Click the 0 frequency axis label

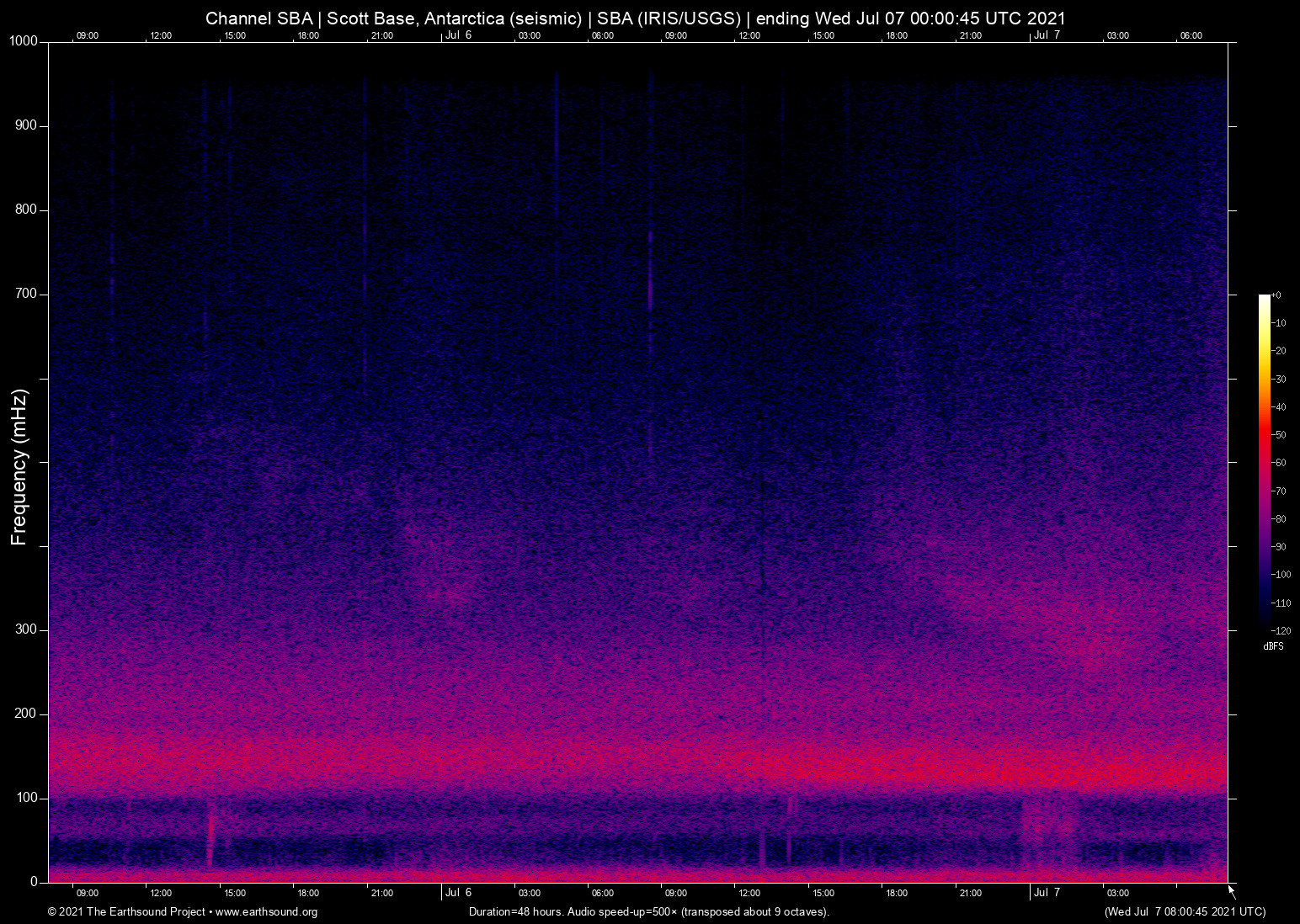pos(34,882)
